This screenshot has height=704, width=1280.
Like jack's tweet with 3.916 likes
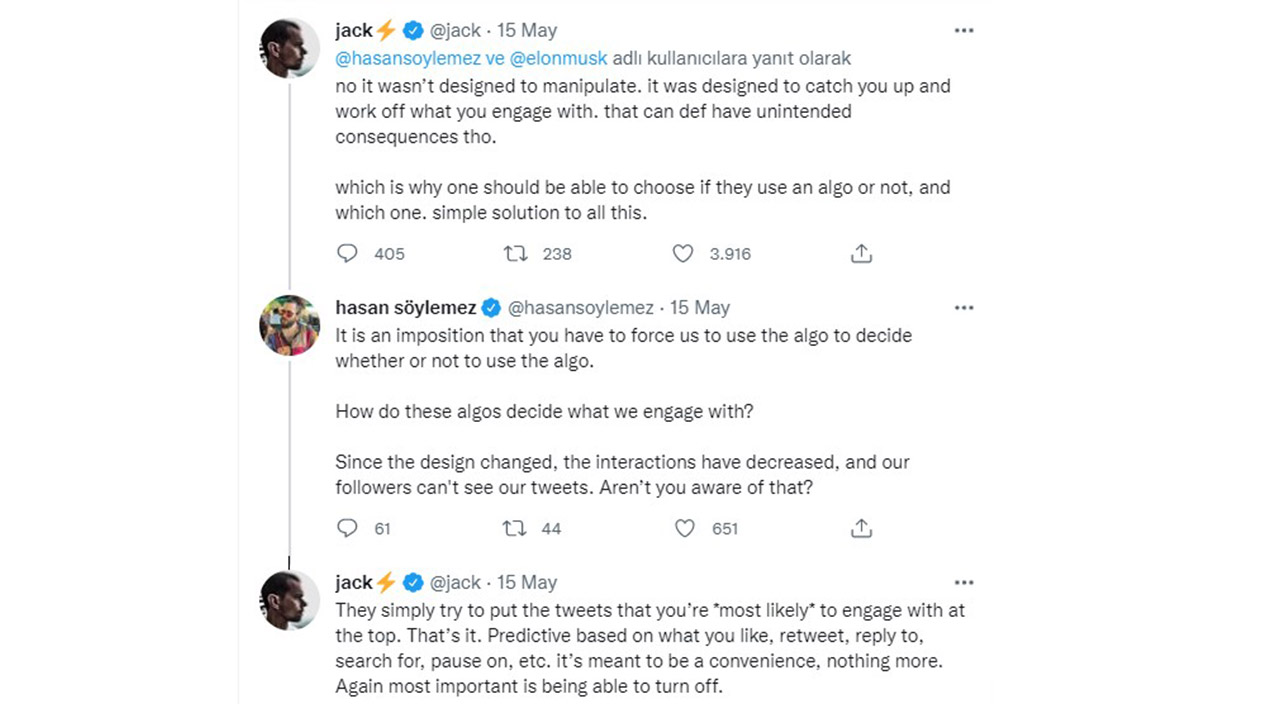(683, 254)
